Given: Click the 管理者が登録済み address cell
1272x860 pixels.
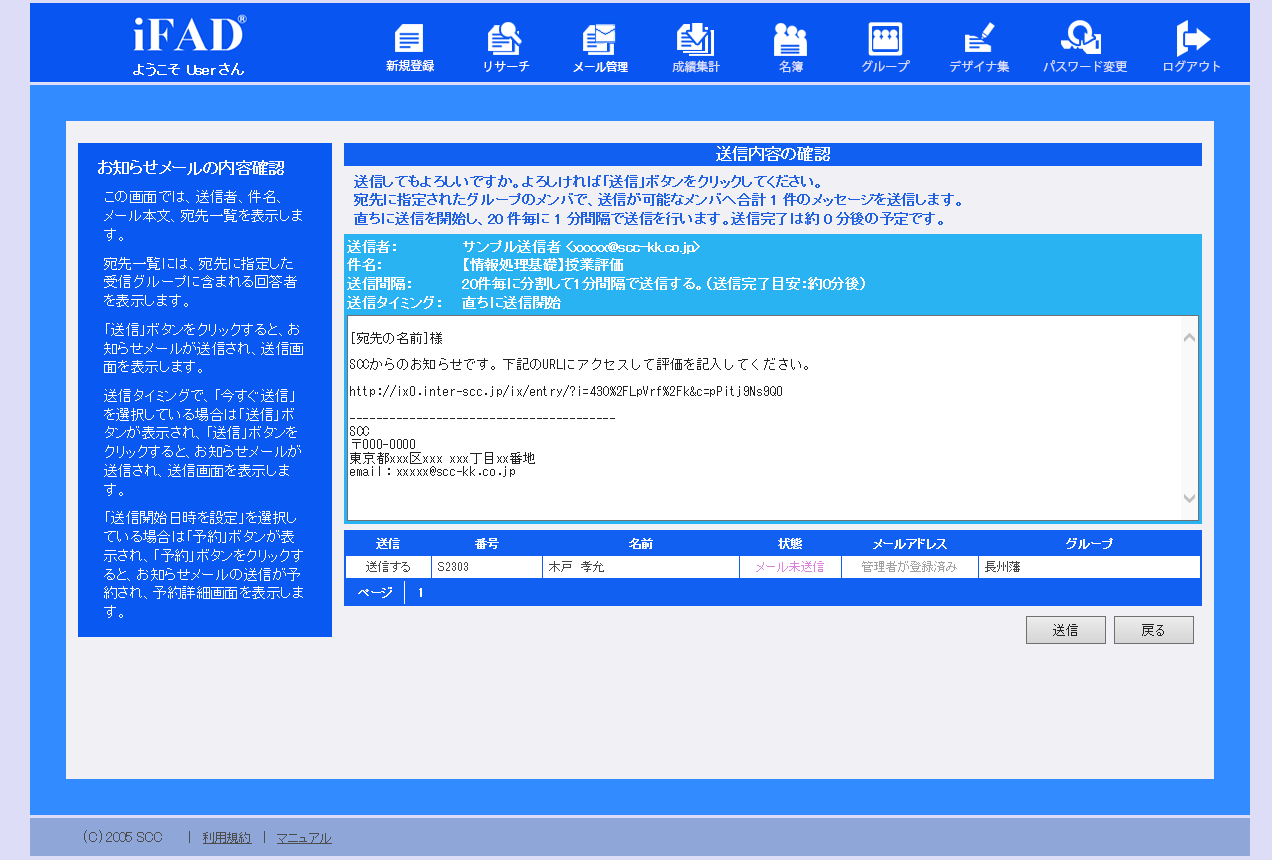Looking at the screenshot, I should click(910, 567).
